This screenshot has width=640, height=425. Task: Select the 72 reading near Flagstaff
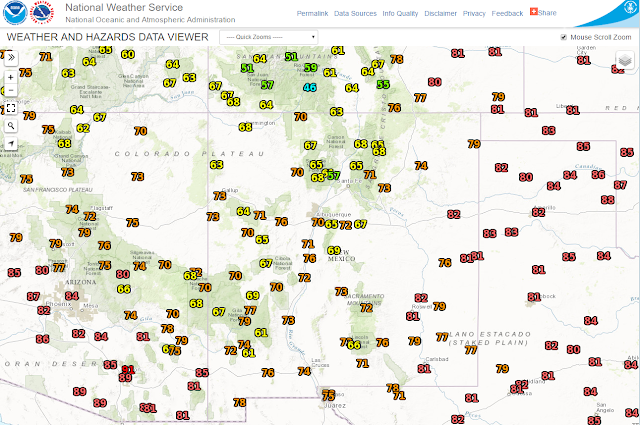[x=90, y=216]
